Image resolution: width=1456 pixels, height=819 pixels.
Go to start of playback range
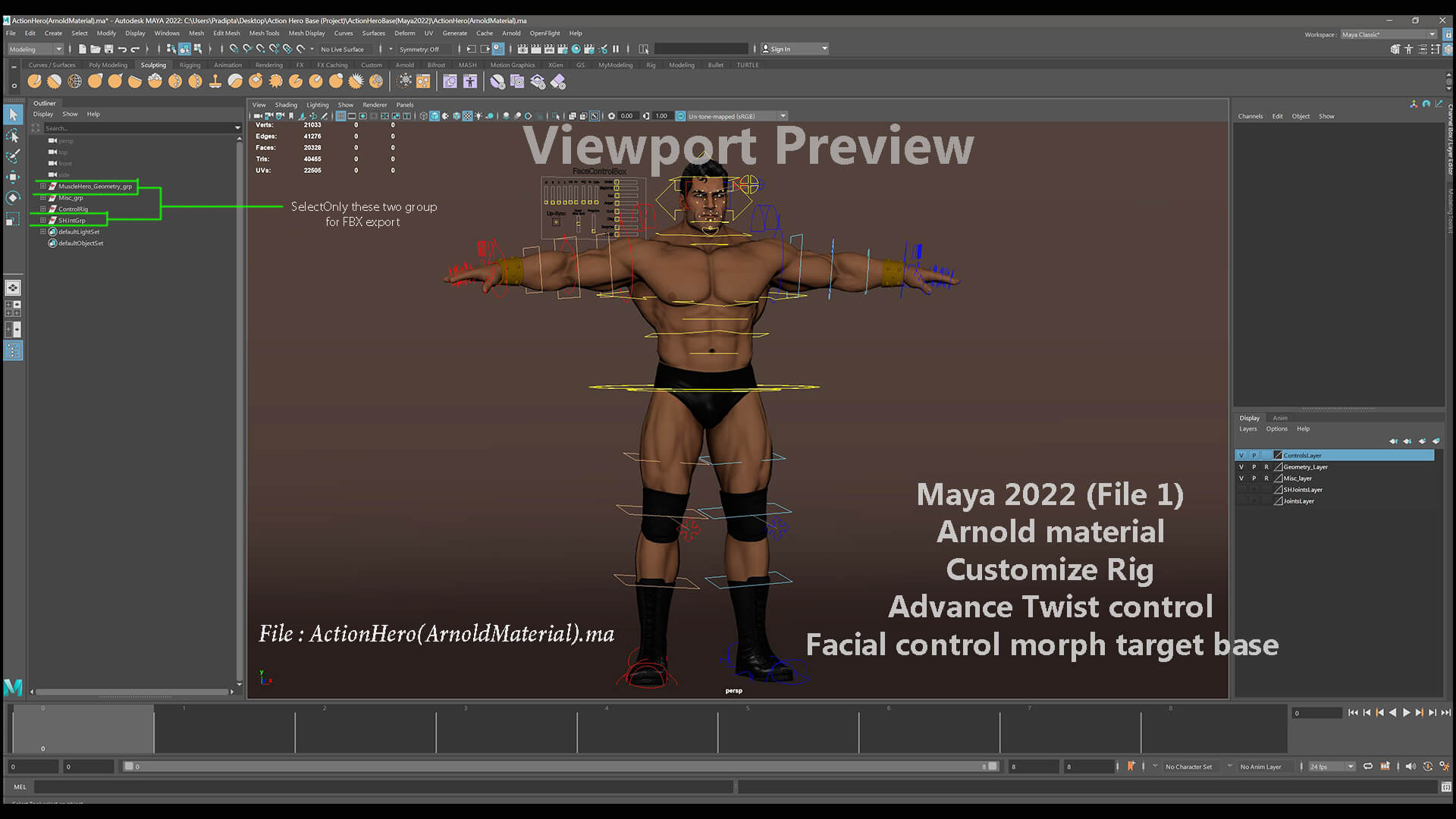click(1353, 713)
